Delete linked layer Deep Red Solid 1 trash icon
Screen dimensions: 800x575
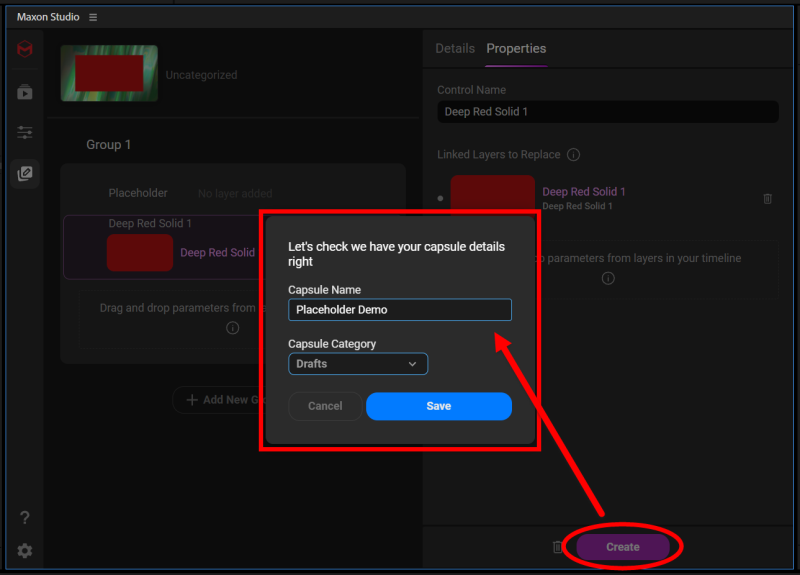tap(767, 198)
